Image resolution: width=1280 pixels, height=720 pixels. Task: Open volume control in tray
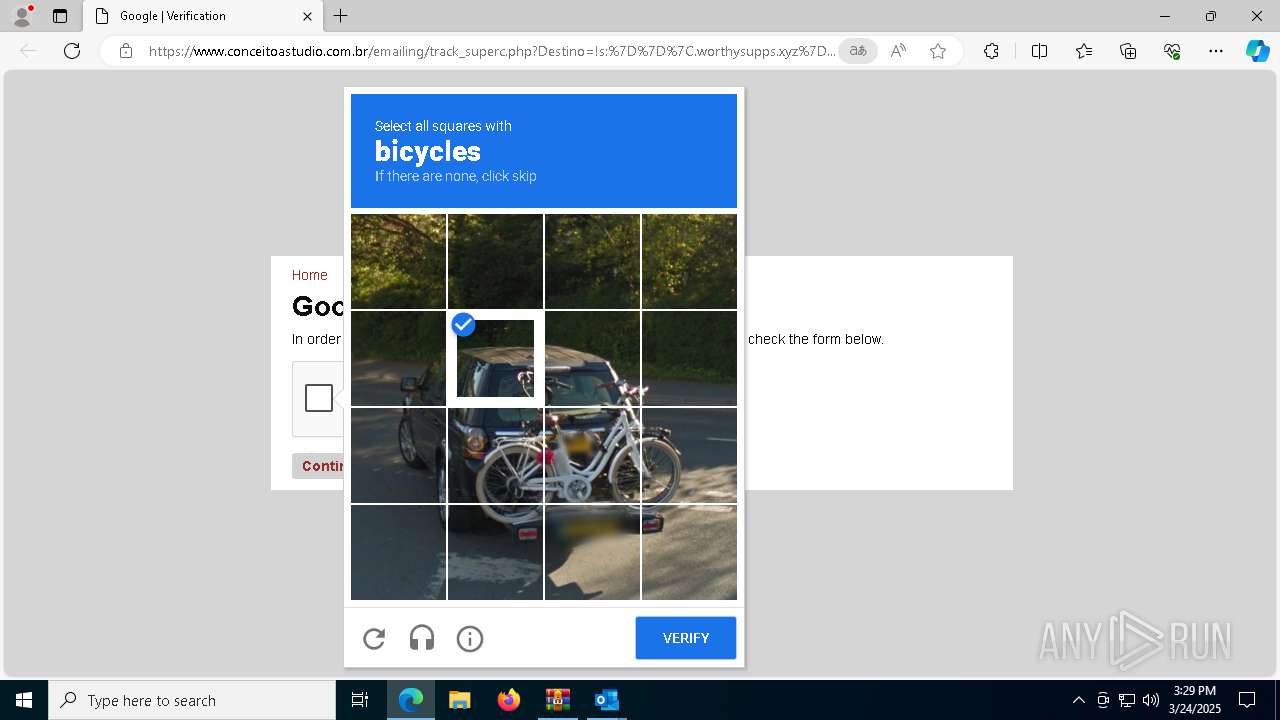[x=1150, y=700]
